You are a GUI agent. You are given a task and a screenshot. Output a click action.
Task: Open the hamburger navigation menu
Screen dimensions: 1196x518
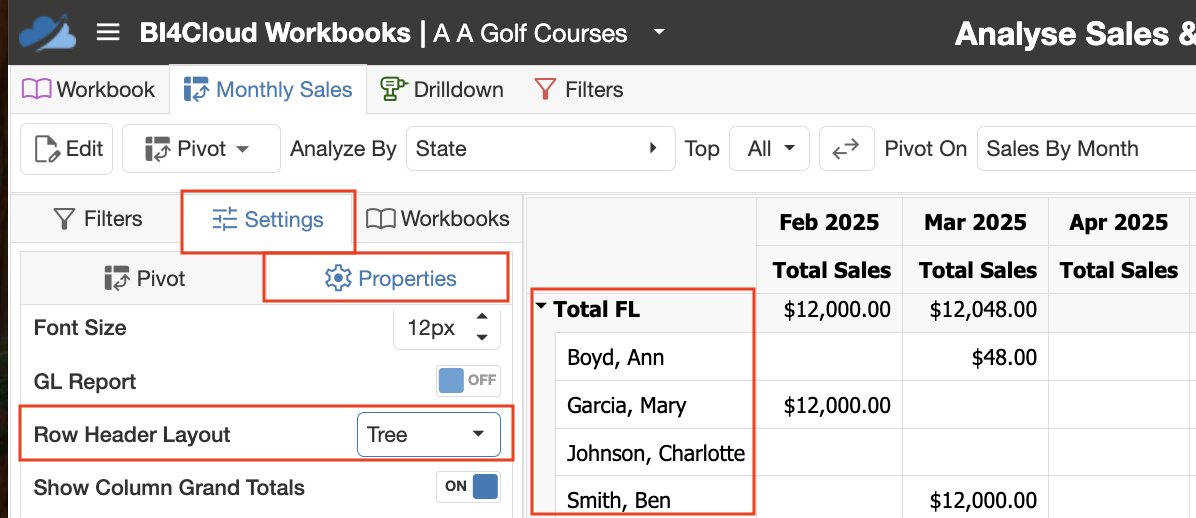108,33
